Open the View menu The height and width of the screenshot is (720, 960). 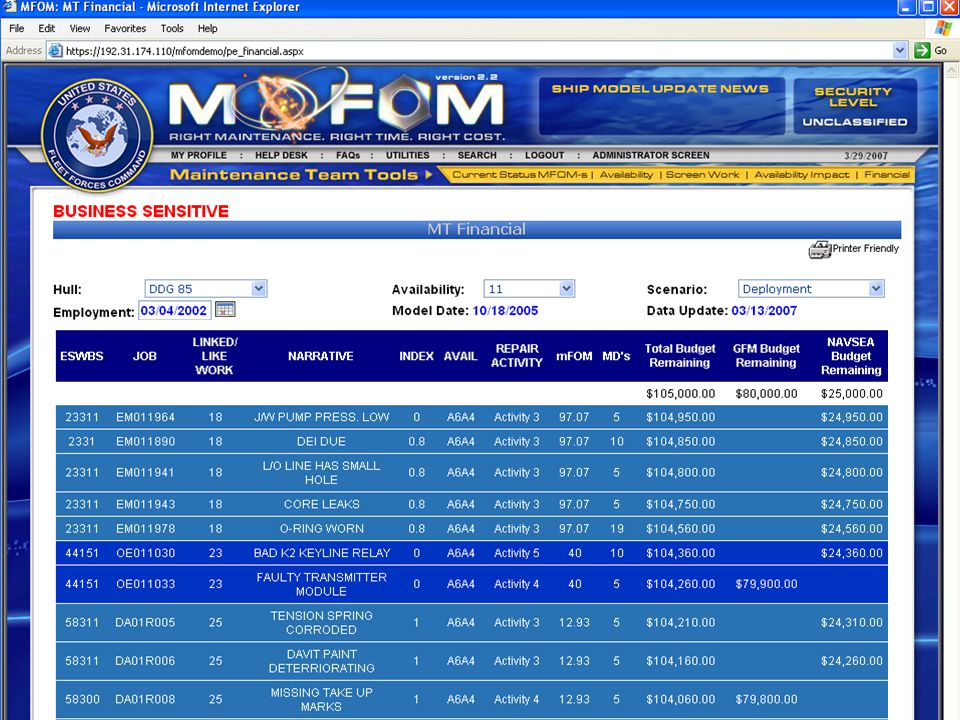click(x=80, y=28)
